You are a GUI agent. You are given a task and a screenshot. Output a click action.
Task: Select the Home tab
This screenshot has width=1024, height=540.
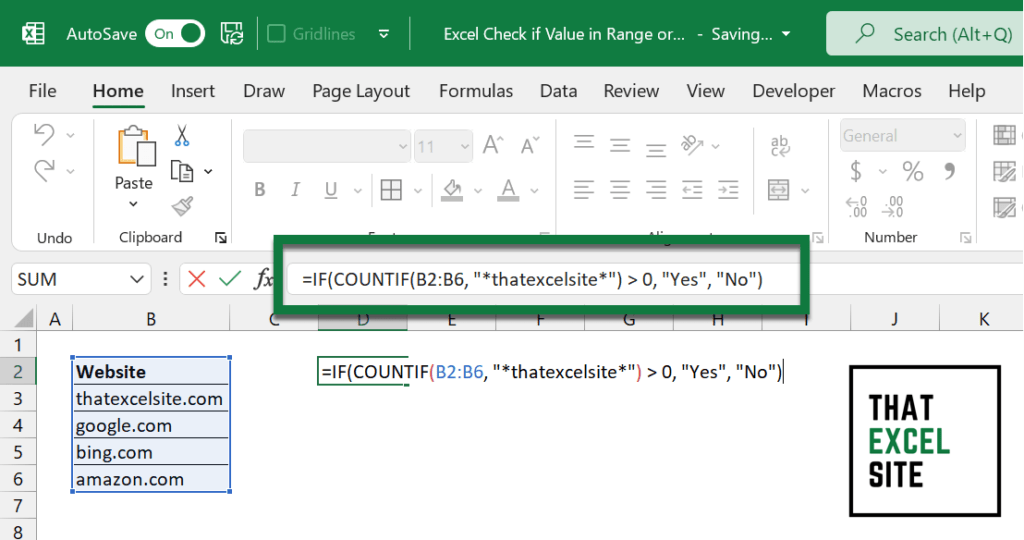coord(118,91)
